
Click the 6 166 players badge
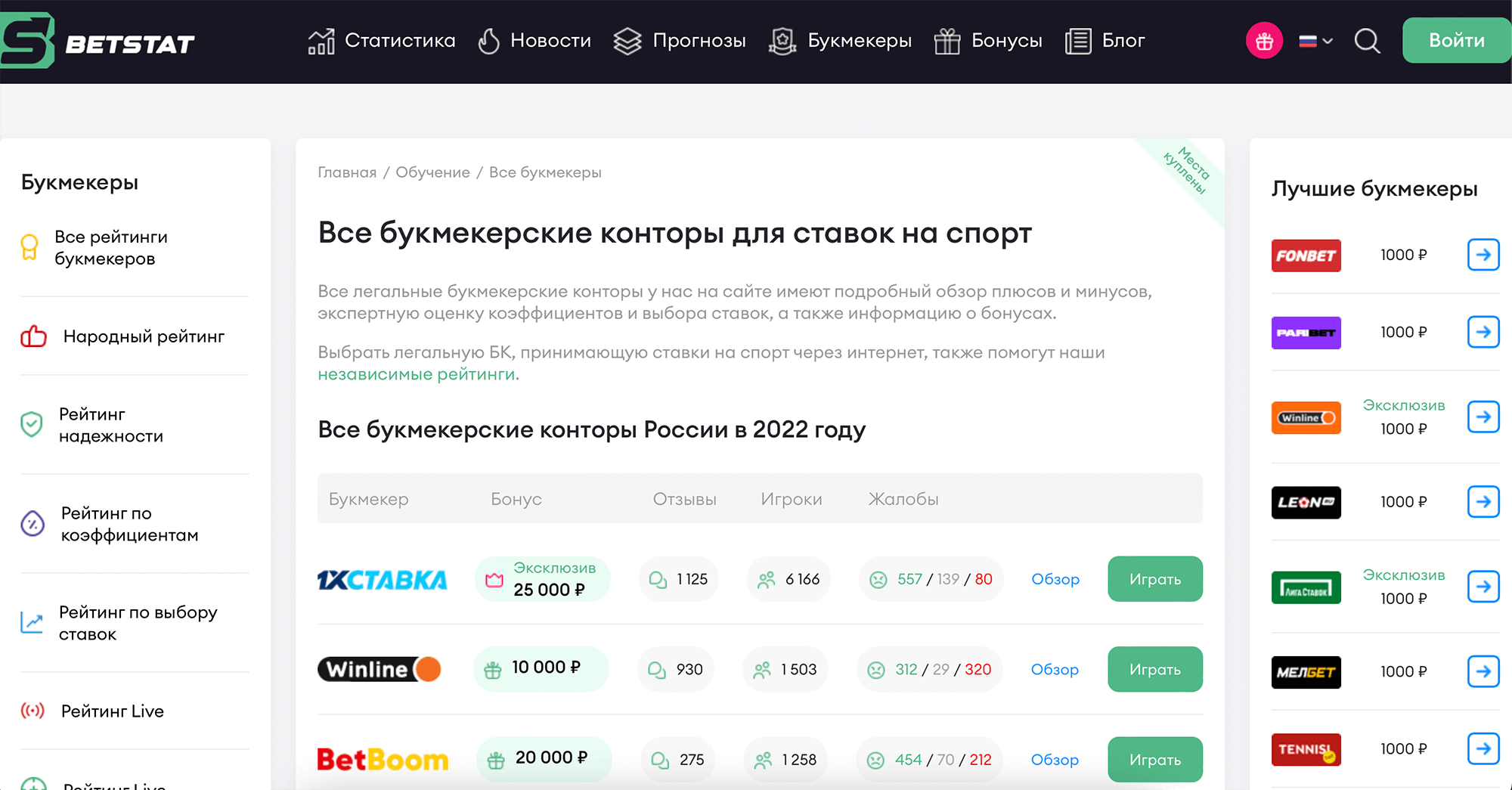[789, 579]
